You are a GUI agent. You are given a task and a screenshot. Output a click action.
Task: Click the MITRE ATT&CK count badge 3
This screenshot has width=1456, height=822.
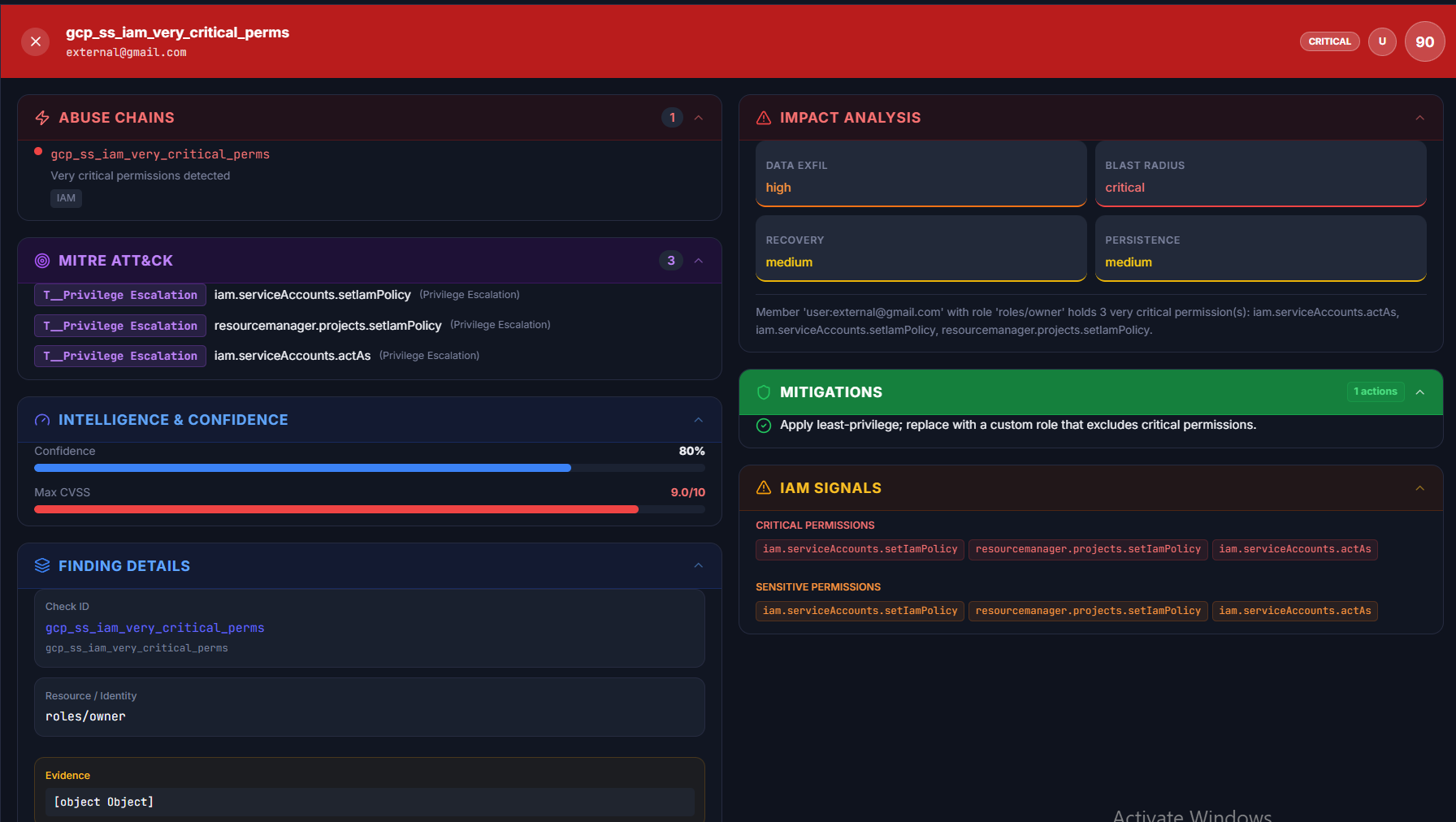[x=670, y=261]
